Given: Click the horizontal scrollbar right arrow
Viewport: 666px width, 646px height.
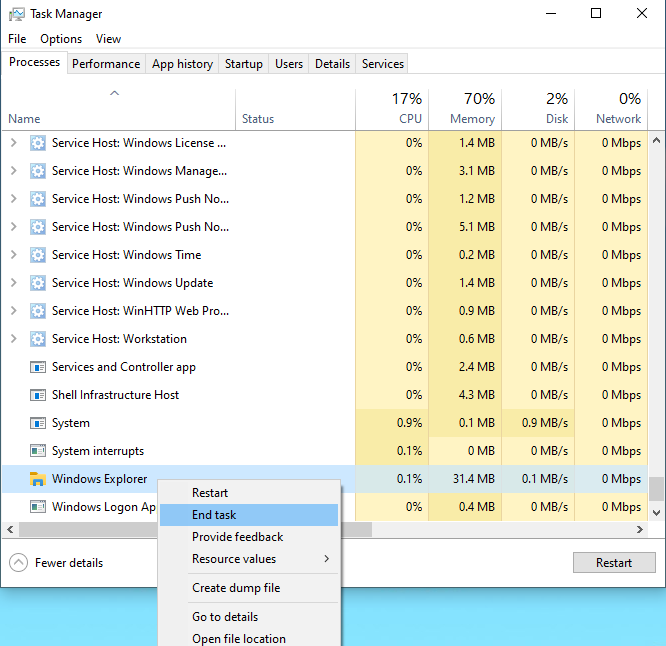Looking at the screenshot, I should 640,530.
